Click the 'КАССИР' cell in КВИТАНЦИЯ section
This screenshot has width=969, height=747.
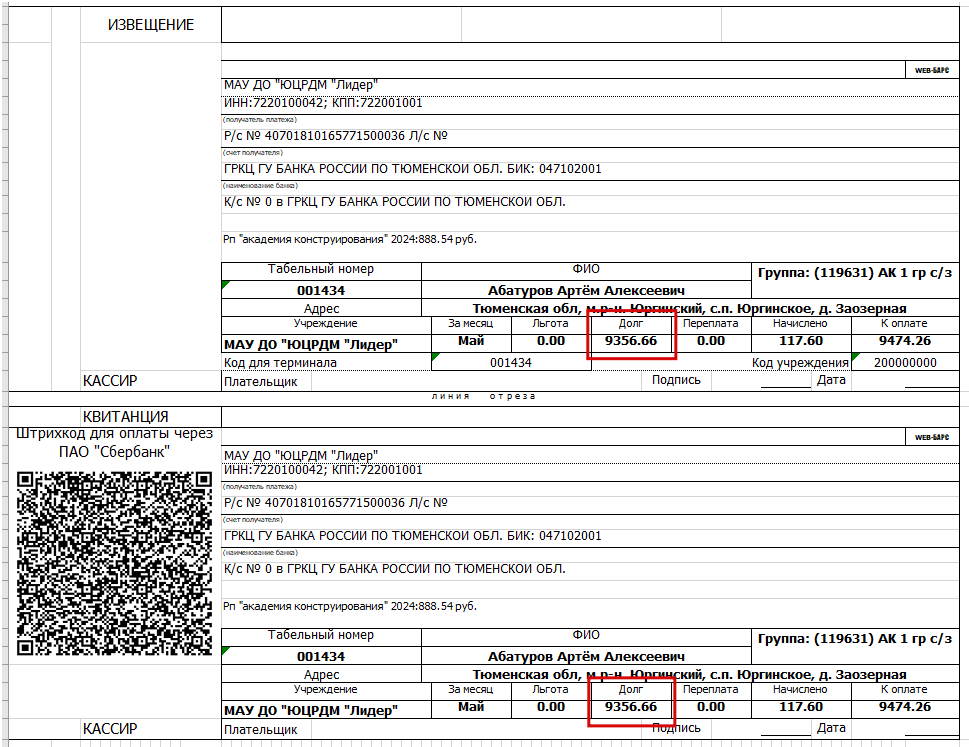click(151, 729)
